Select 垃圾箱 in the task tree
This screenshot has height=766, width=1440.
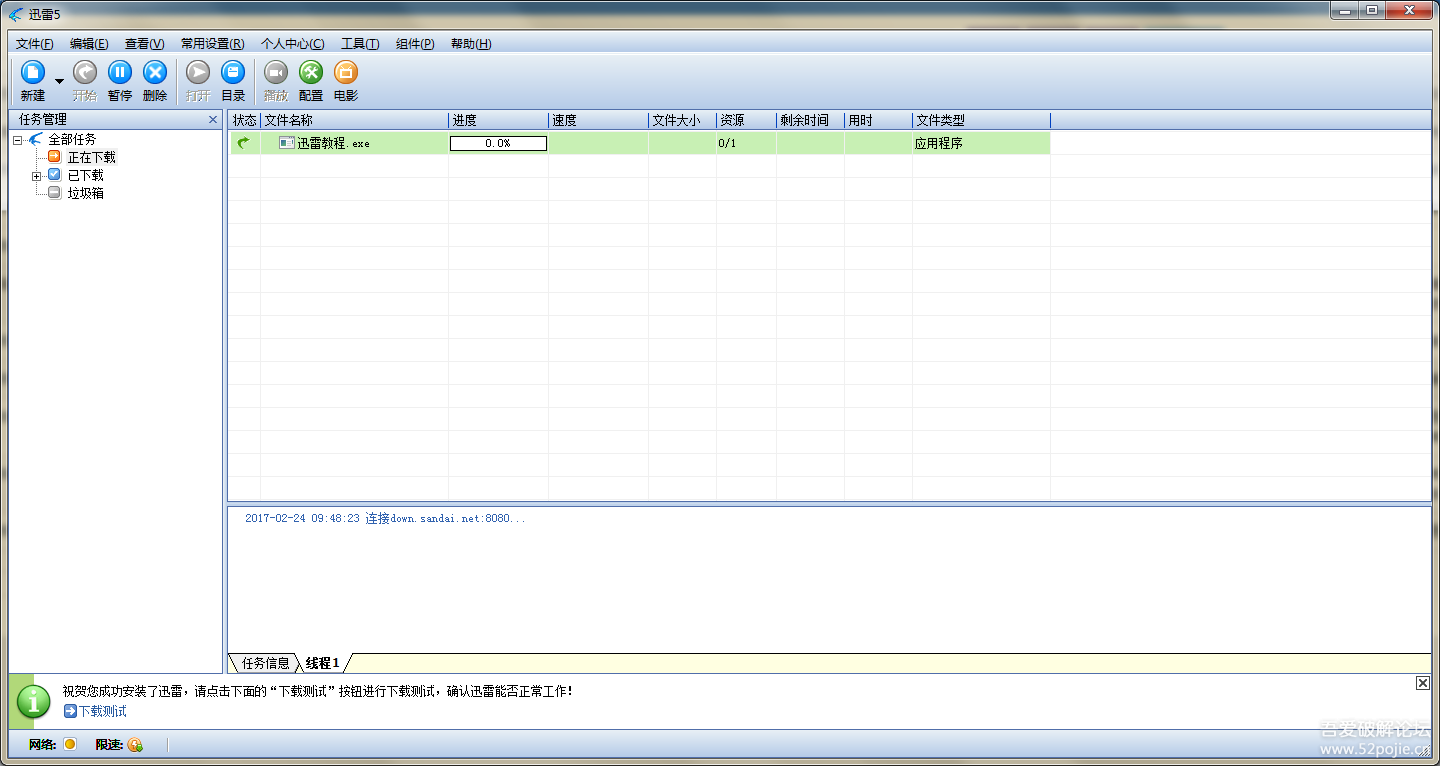[x=85, y=194]
